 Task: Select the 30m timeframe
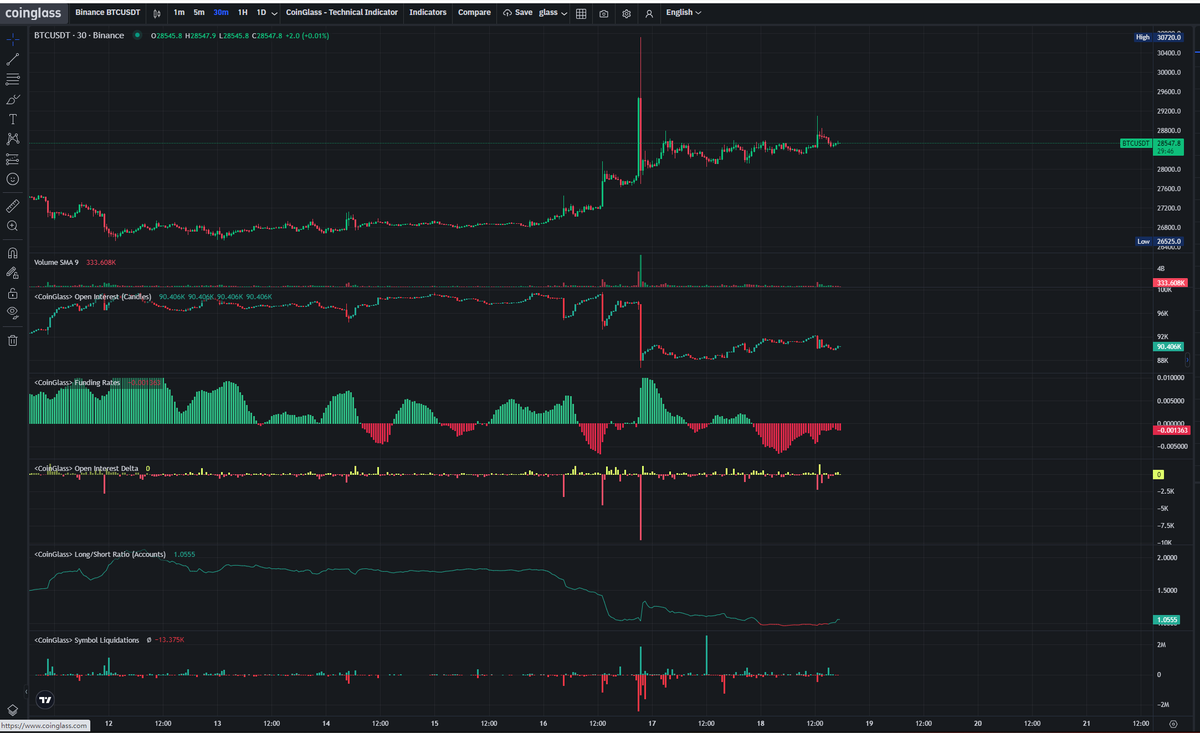(x=220, y=13)
